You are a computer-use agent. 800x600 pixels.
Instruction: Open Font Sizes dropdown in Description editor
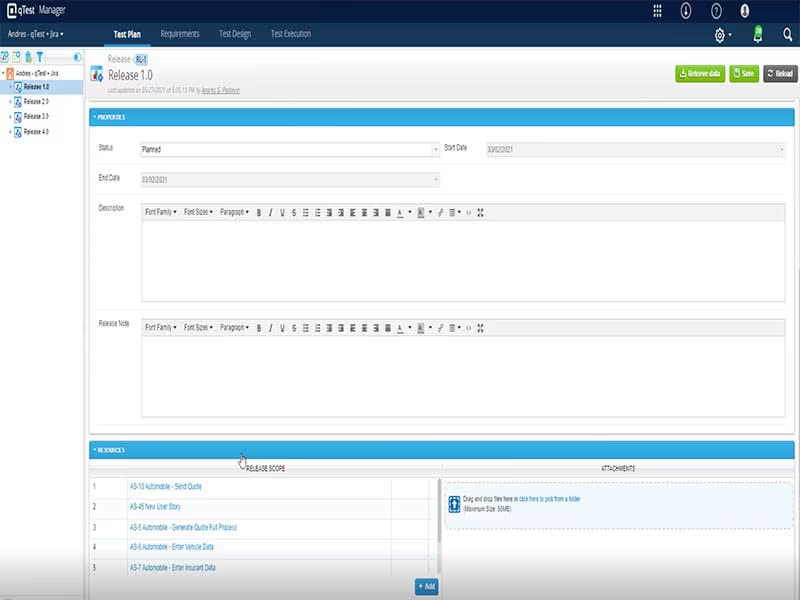pos(198,212)
